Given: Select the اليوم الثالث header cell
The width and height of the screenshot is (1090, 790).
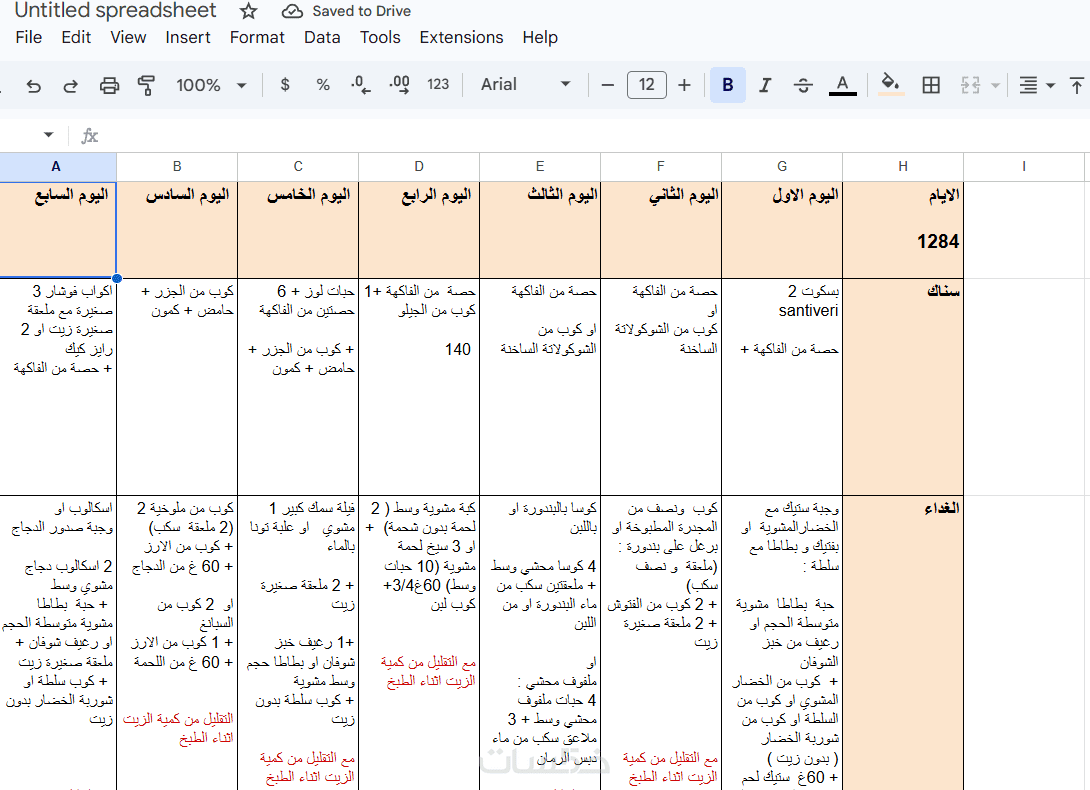Looking at the screenshot, I should click(540, 230).
